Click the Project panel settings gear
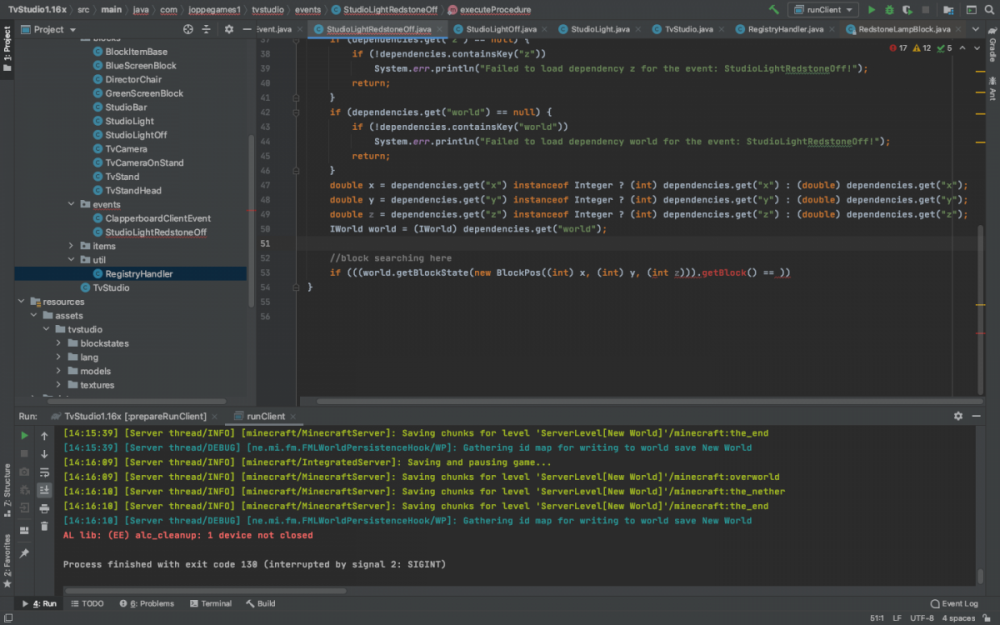Image resolution: width=1000 pixels, height=625 pixels. pos(229,29)
